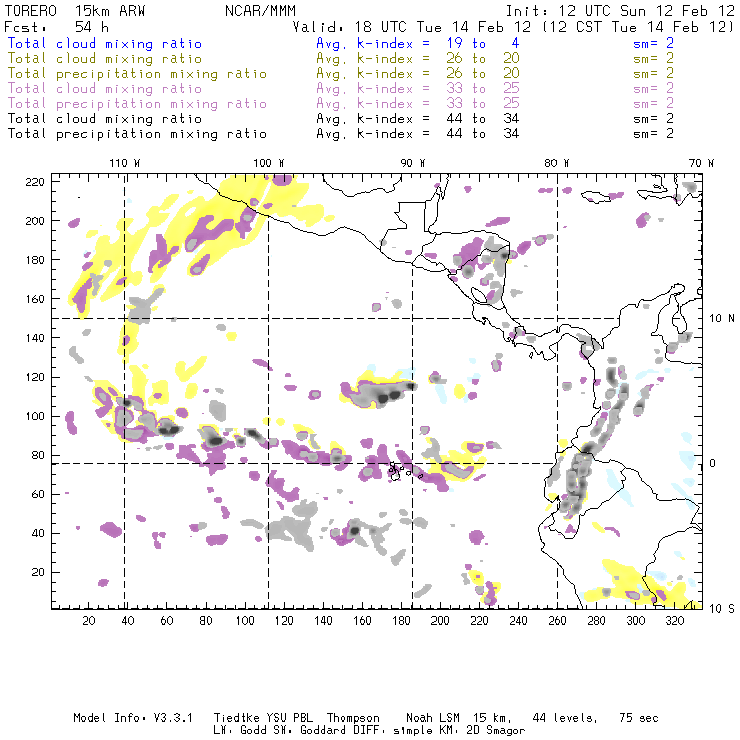This screenshot has width=740, height=740.
Task: Select the '60' vertical axis tick label
Action: (x=39, y=494)
